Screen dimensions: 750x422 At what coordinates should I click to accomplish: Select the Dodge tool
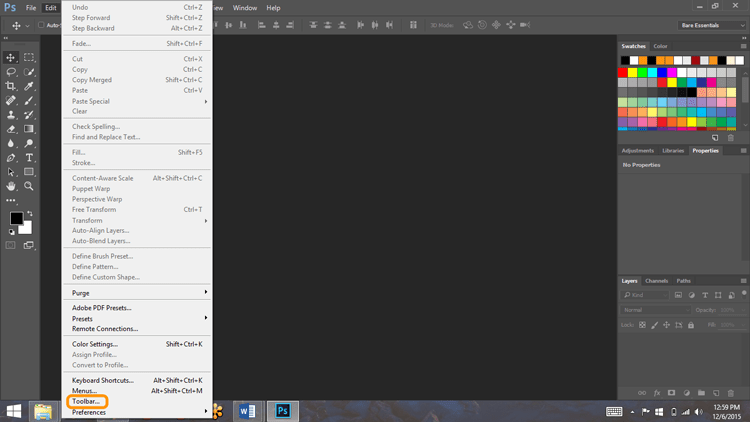pyautogui.click(x=29, y=143)
